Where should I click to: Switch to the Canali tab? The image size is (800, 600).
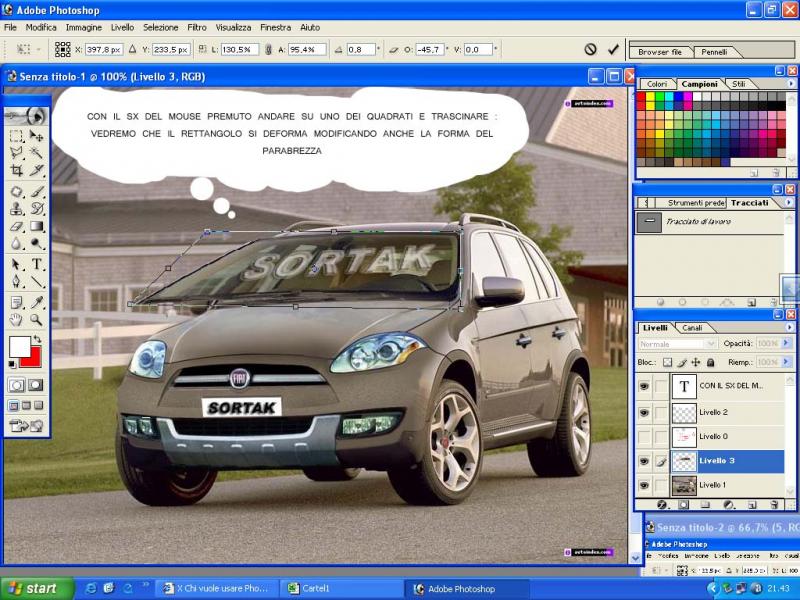(x=692, y=328)
